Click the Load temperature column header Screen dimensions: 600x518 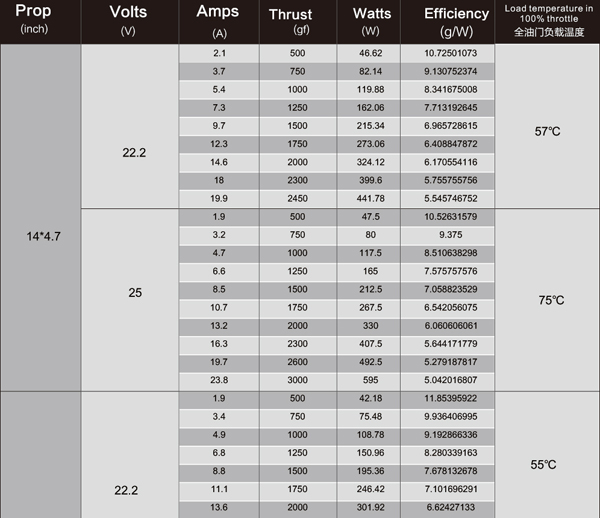549,20
